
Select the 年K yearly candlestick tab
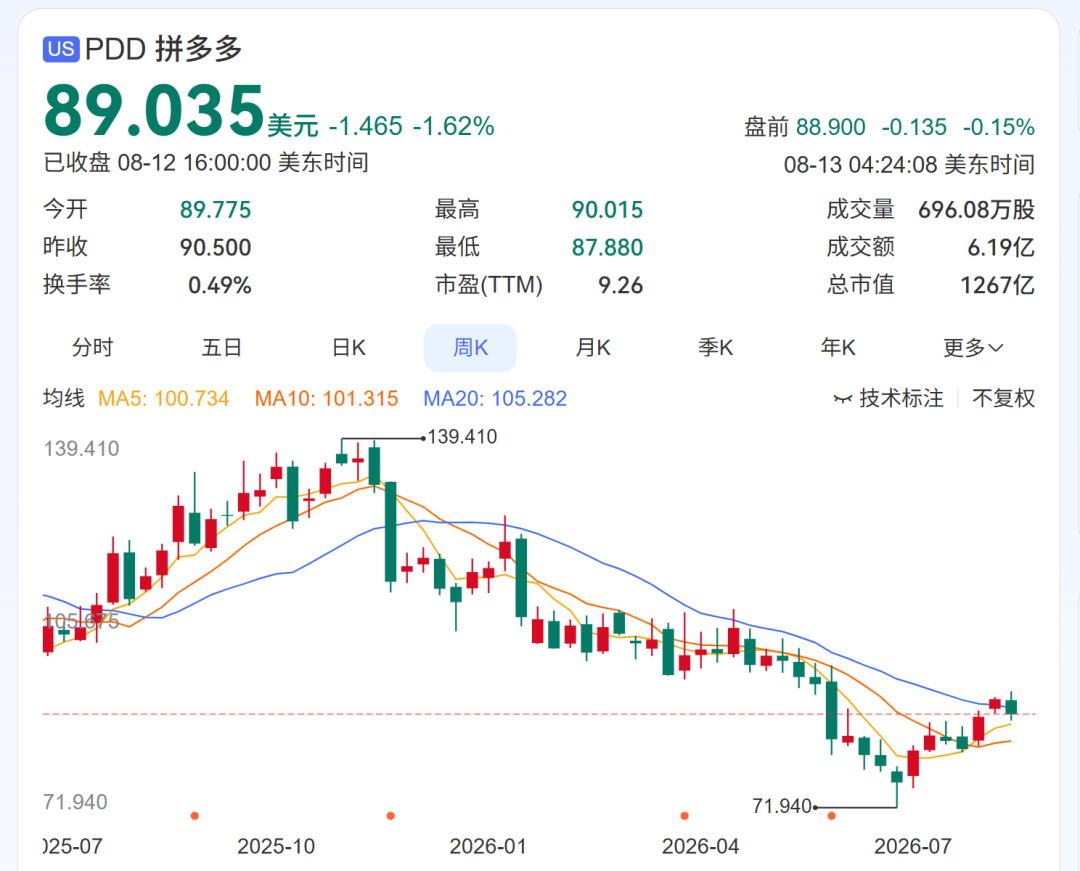(838, 348)
